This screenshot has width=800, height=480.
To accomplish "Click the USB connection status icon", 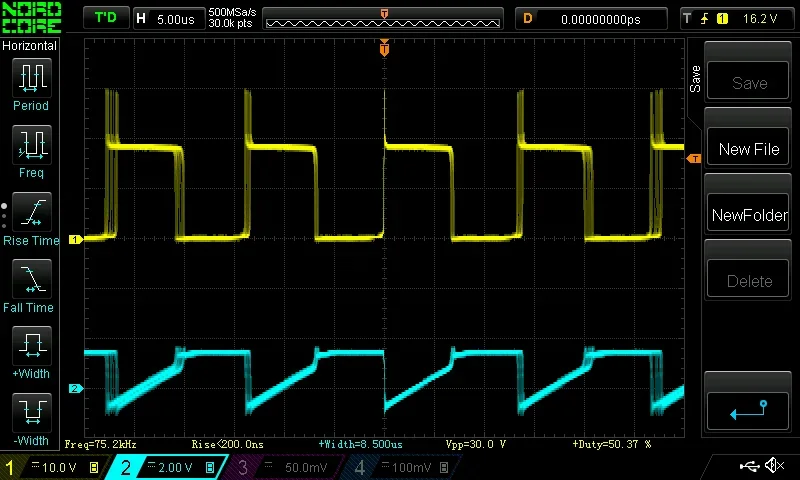I will coord(749,465).
